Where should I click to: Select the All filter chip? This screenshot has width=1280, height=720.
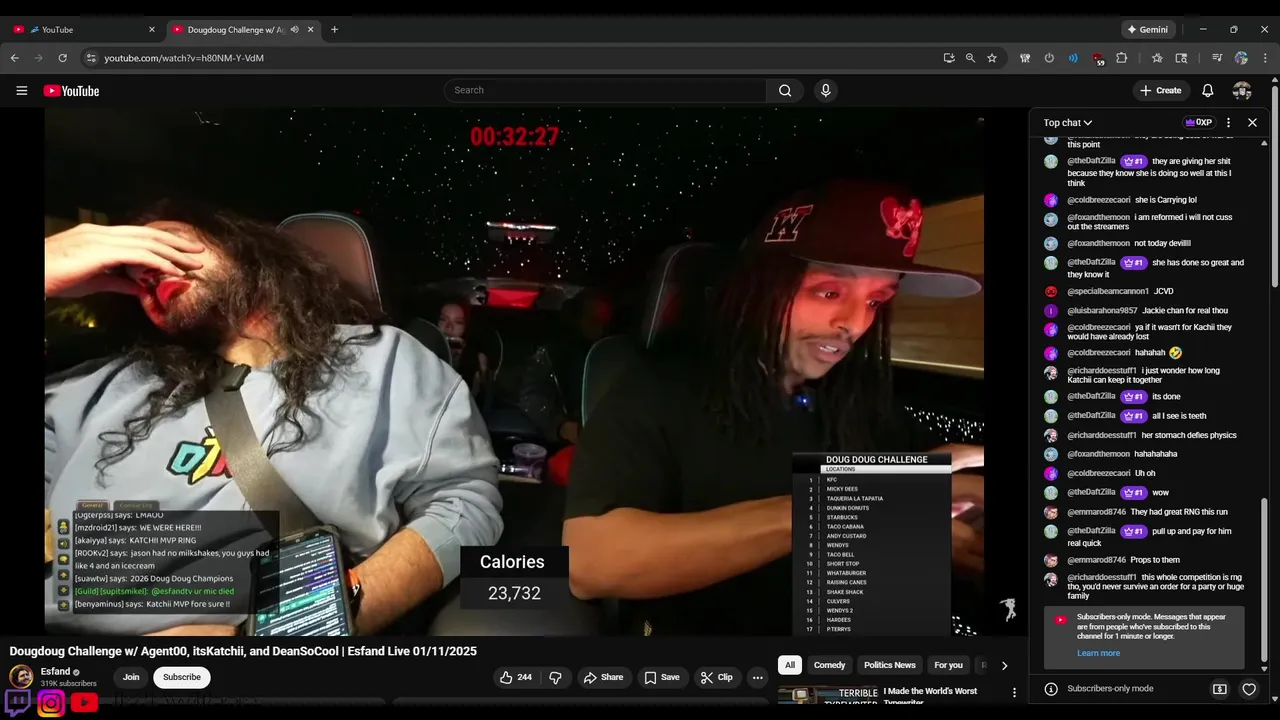[790, 665]
